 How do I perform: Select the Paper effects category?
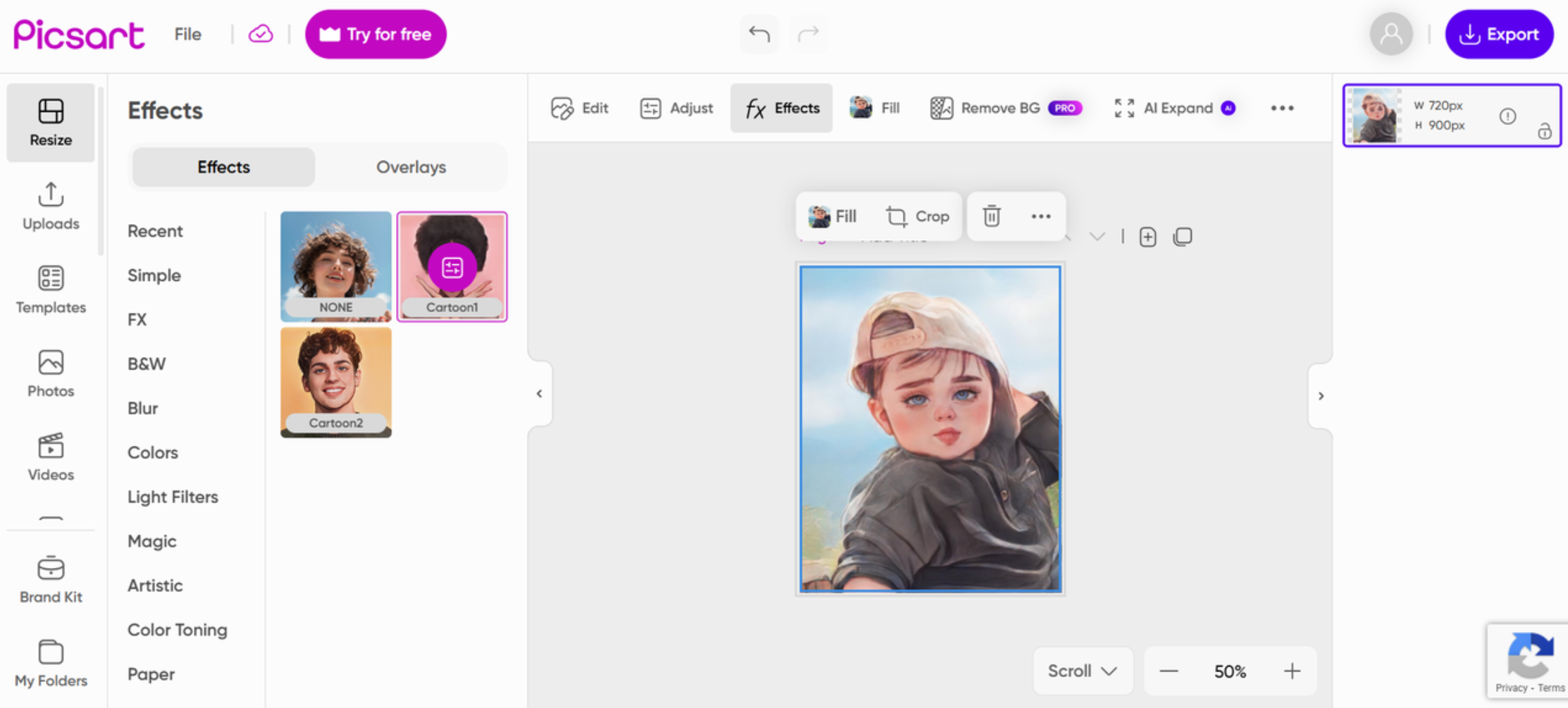151,675
